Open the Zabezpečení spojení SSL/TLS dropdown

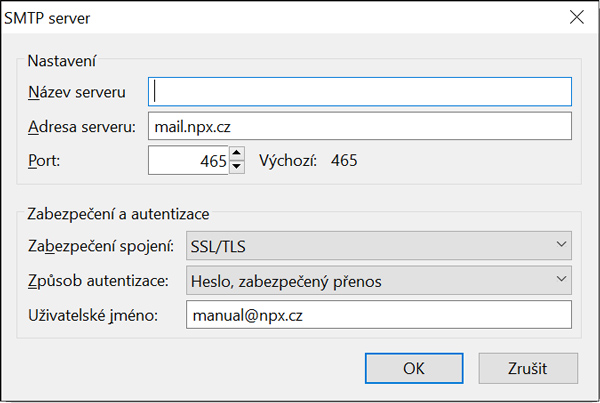(379, 246)
